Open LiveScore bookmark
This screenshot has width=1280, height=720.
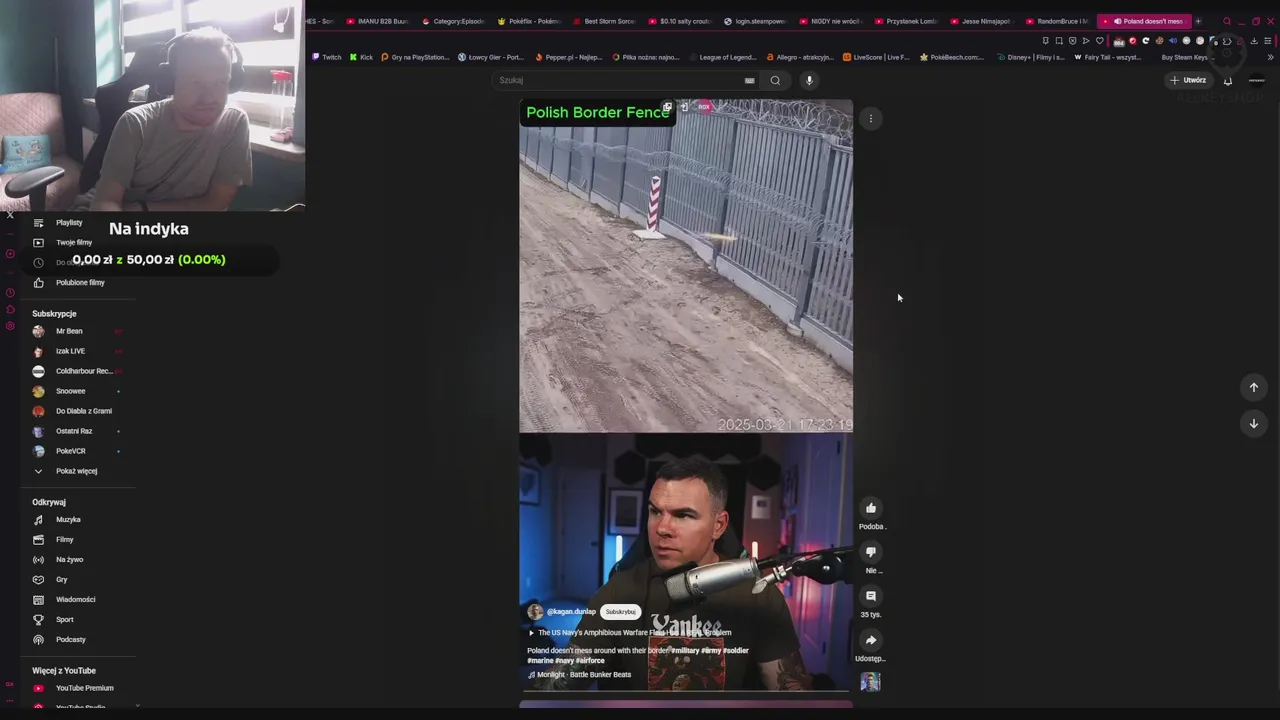tap(876, 57)
